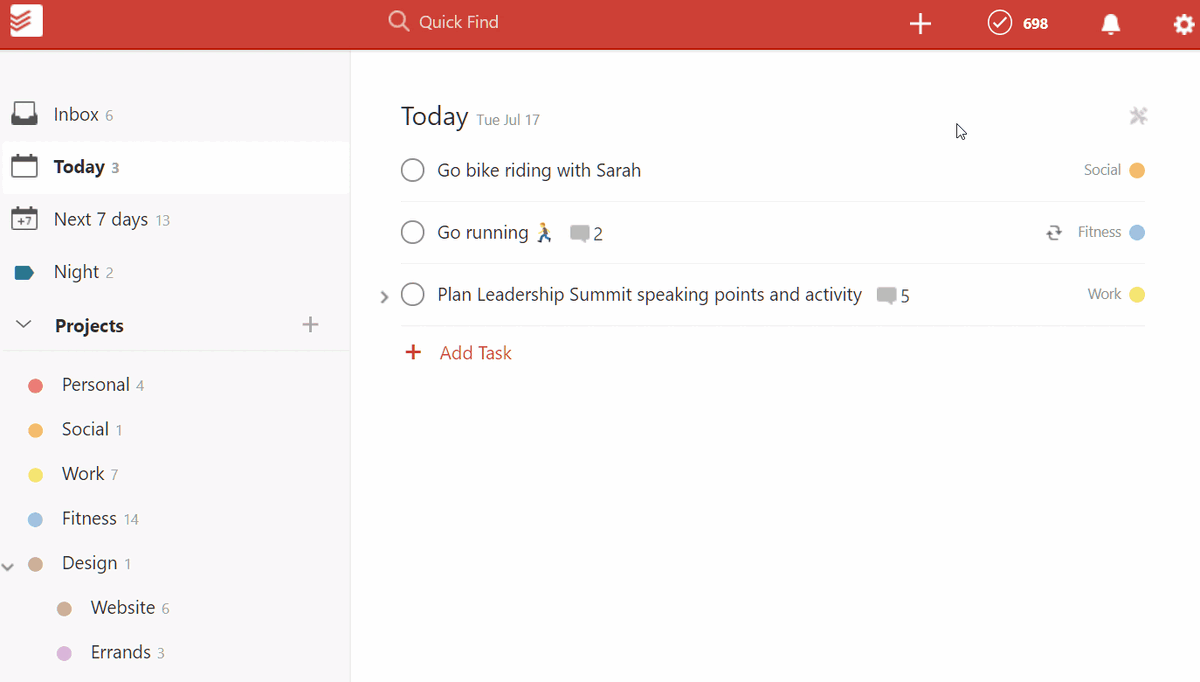Open settings gear icon
This screenshot has width=1200, height=682.
[1183, 24]
